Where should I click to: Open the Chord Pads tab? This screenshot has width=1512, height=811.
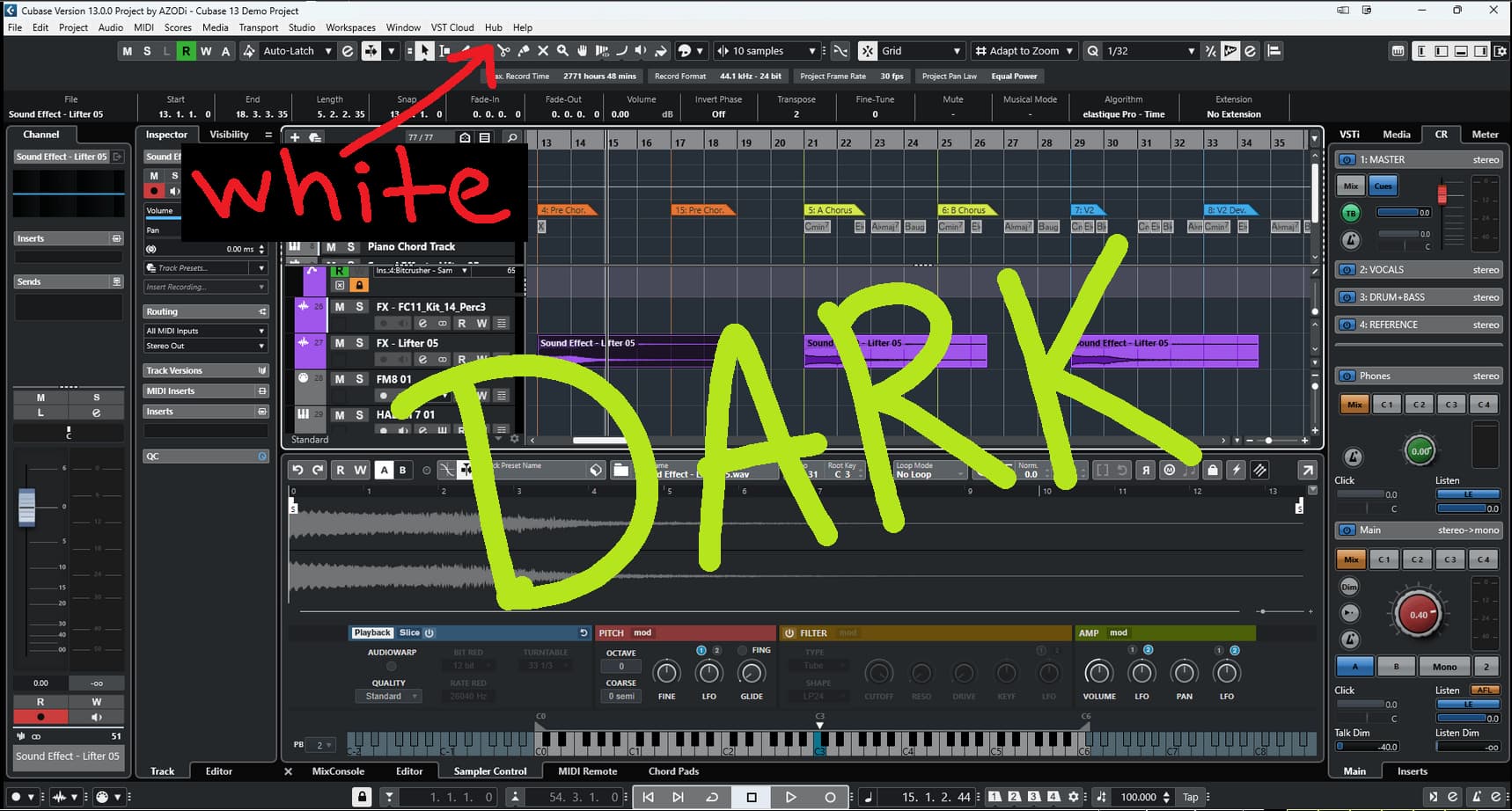coord(673,771)
